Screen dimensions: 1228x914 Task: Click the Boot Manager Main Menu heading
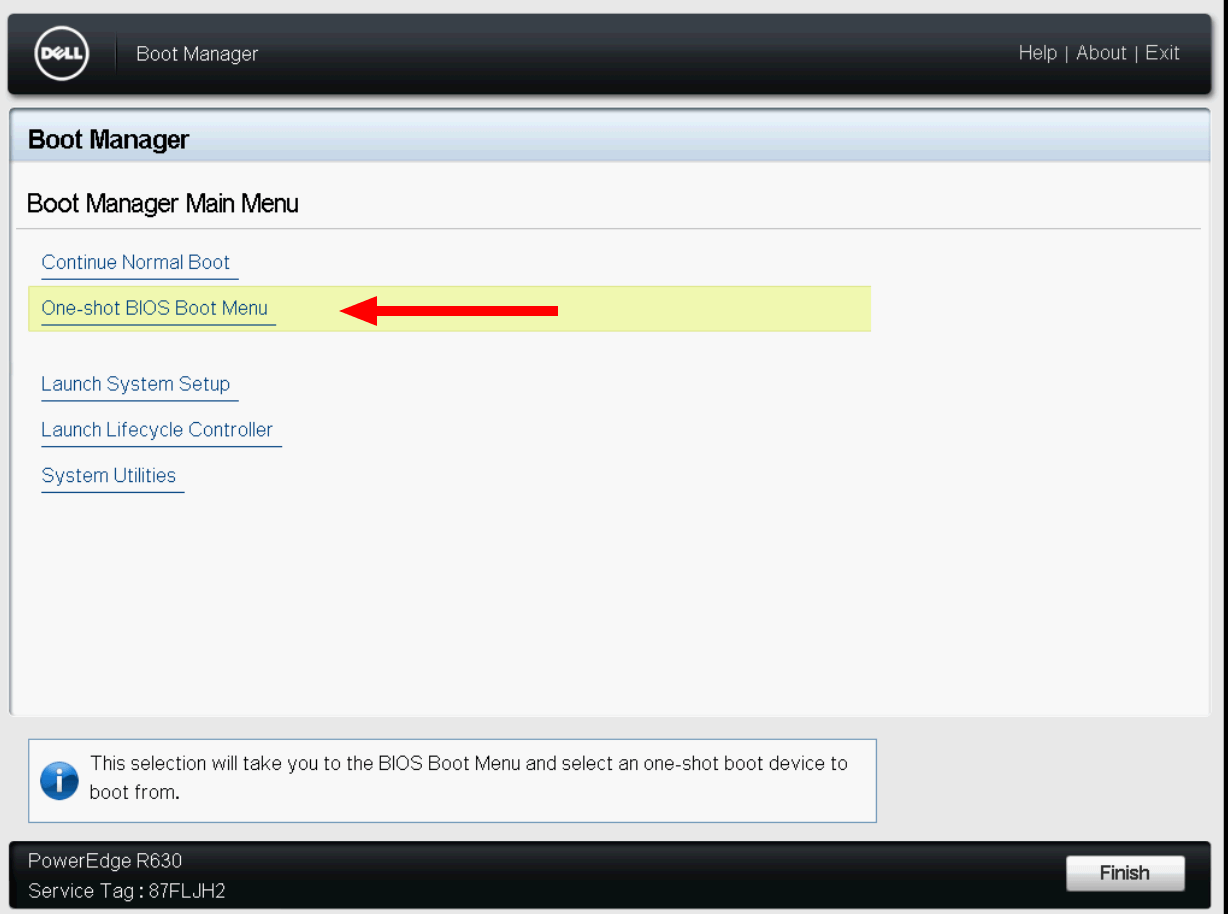(163, 204)
